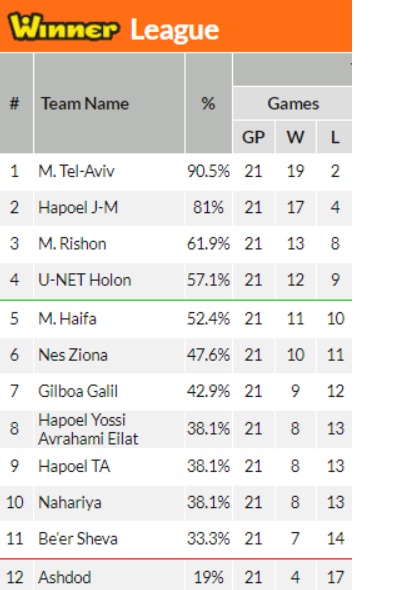The height and width of the screenshot is (590, 397).
Task: Sort by the % column header
Action: point(208,103)
